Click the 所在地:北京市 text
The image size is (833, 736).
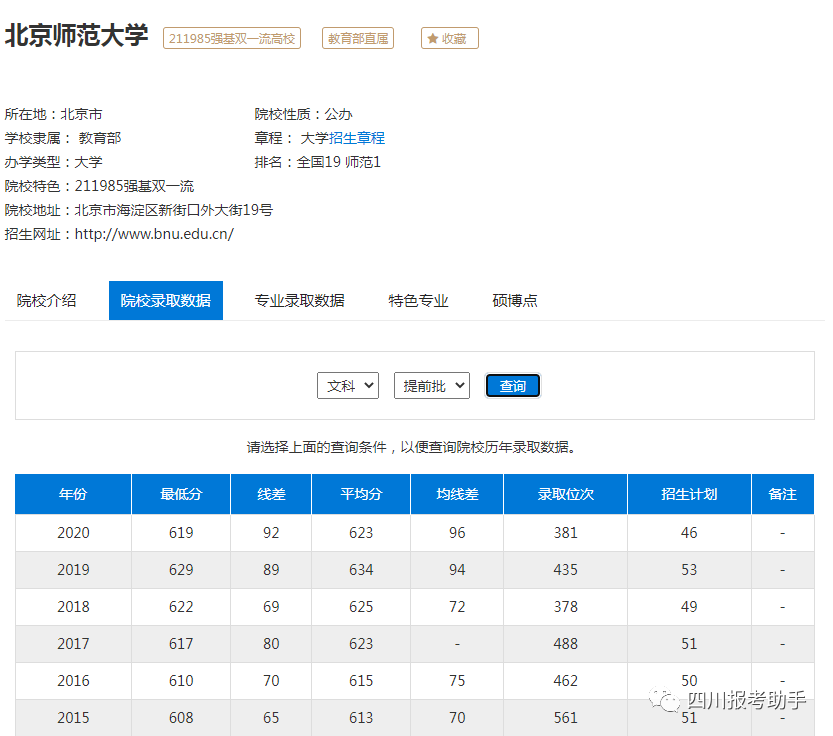(54, 114)
